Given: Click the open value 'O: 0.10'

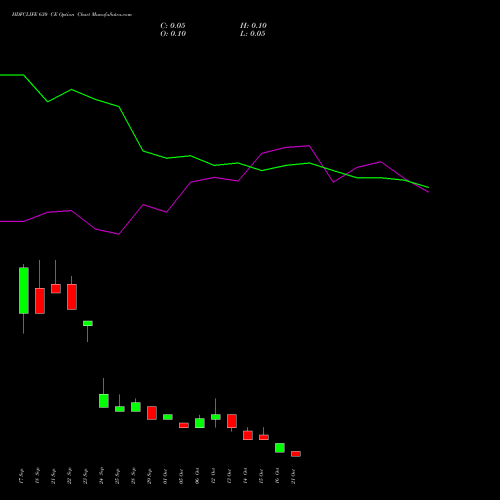Looking at the screenshot, I should click(173, 34).
